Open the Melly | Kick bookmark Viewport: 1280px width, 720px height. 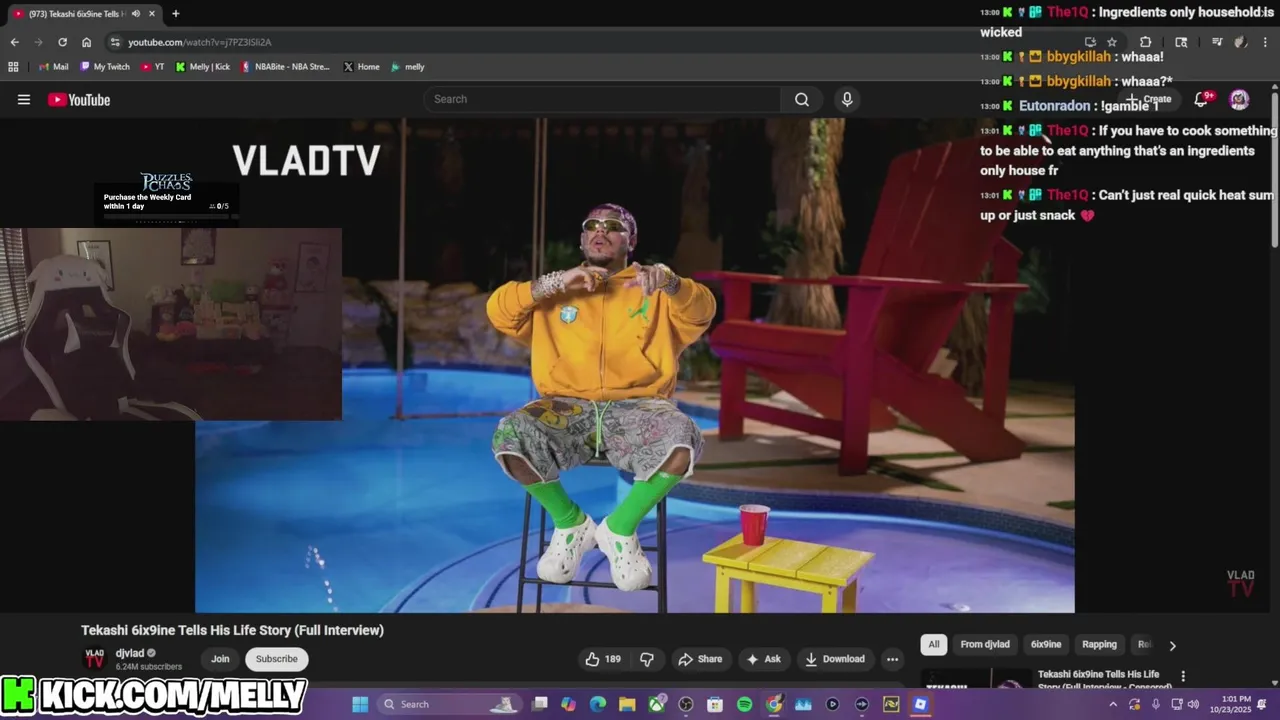point(203,67)
